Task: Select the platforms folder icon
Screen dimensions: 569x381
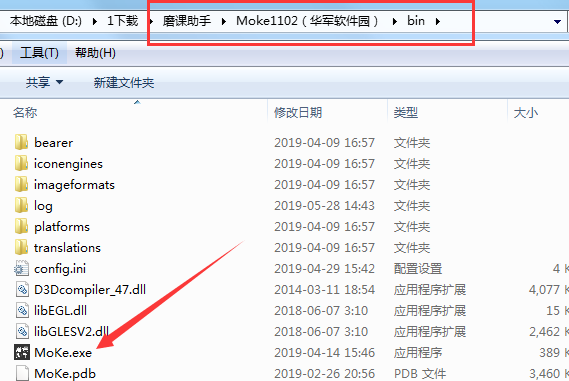Action: point(21,226)
